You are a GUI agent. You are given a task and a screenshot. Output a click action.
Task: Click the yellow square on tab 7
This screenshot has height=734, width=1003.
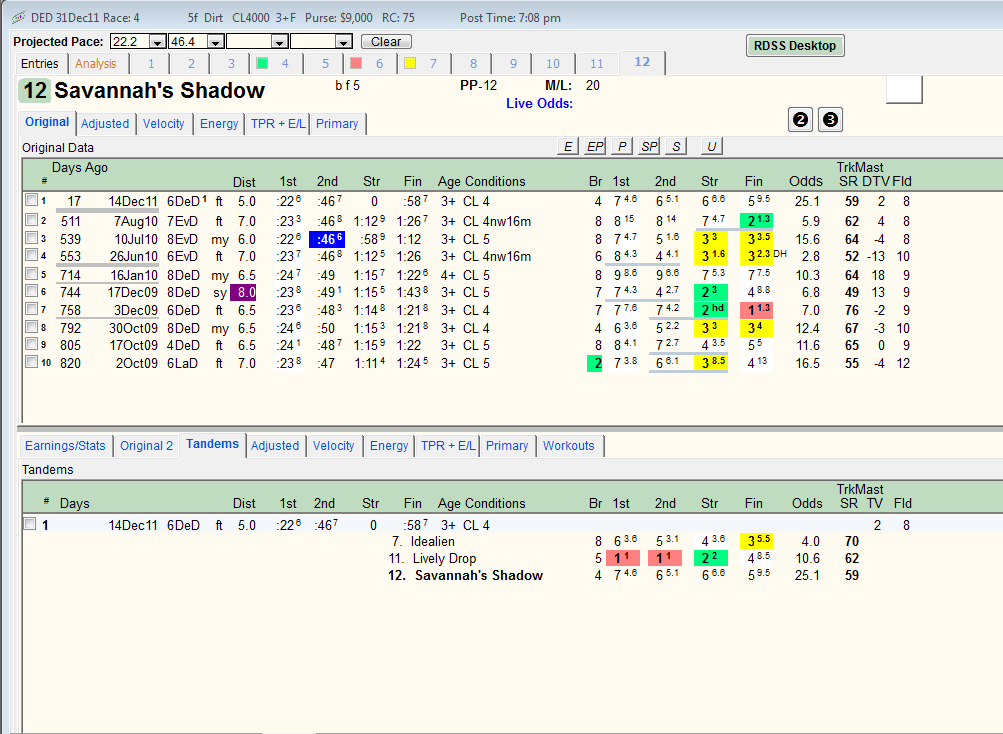(410, 63)
